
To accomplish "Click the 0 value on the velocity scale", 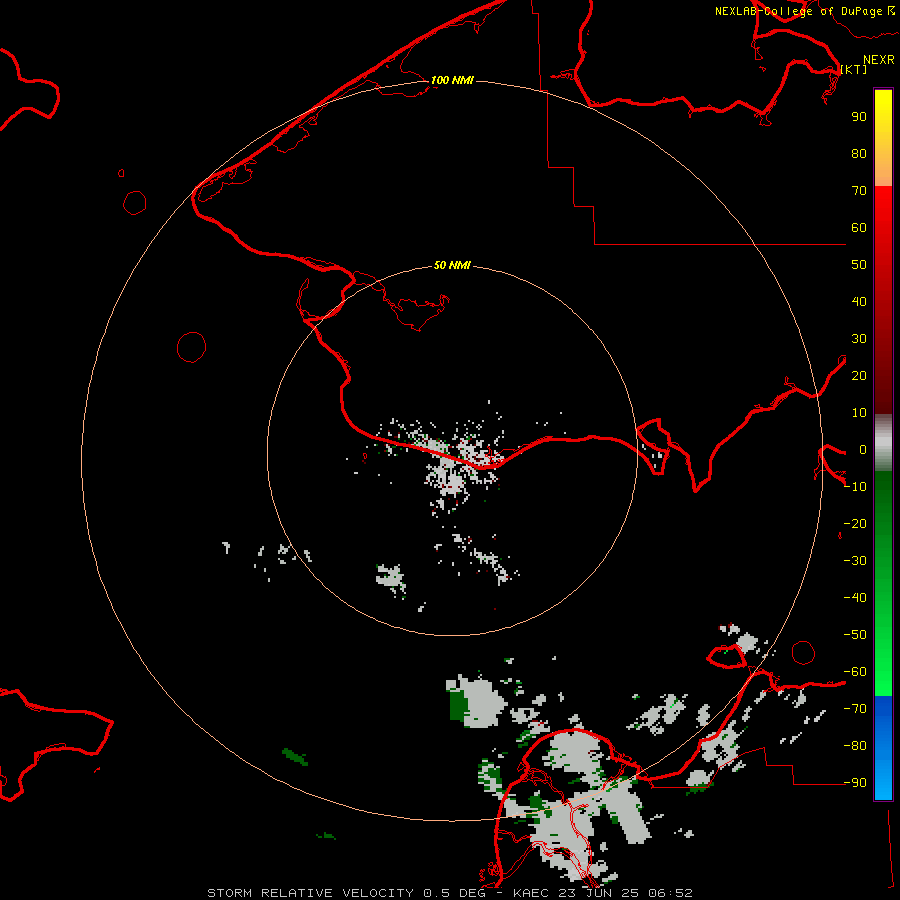I will (x=862, y=449).
